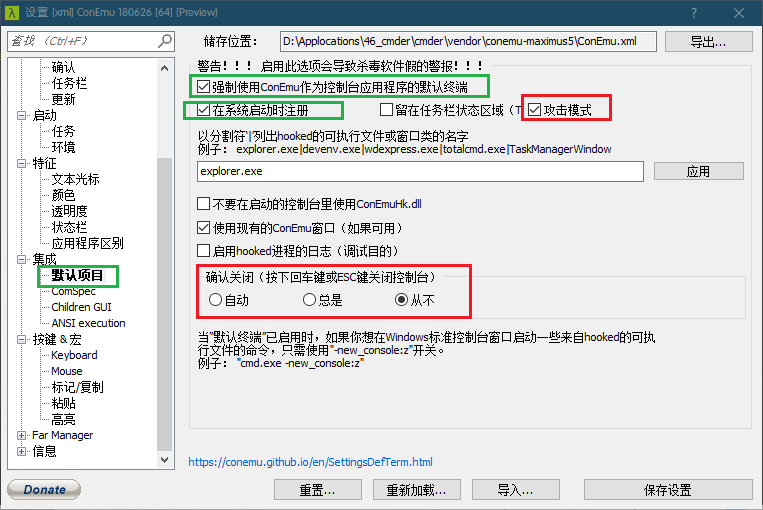This screenshot has height=510, width=763.
Task: Open the Mouse settings page
Action: [x=67, y=371]
